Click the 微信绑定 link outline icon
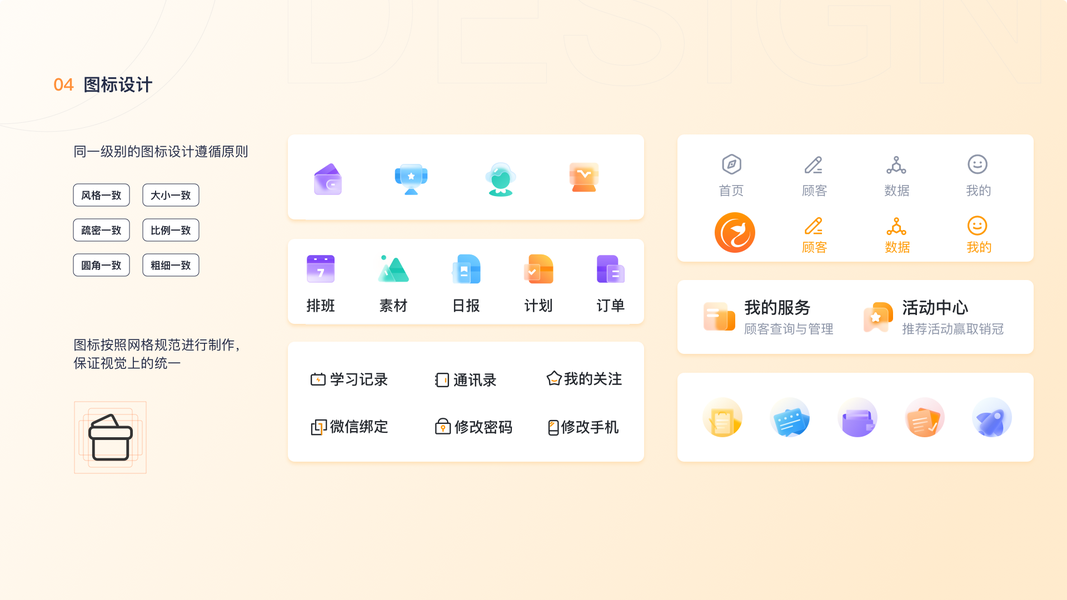 click(x=318, y=427)
